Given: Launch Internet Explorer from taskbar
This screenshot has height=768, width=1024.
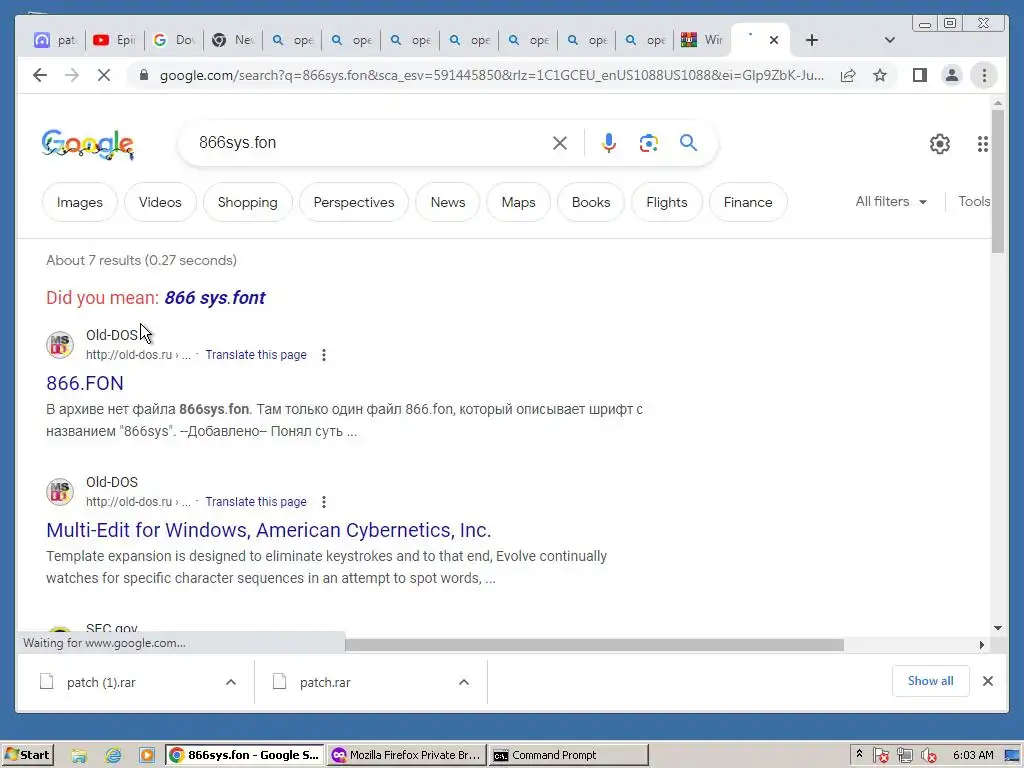Looking at the screenshot, I should click(x=114, y=755).
